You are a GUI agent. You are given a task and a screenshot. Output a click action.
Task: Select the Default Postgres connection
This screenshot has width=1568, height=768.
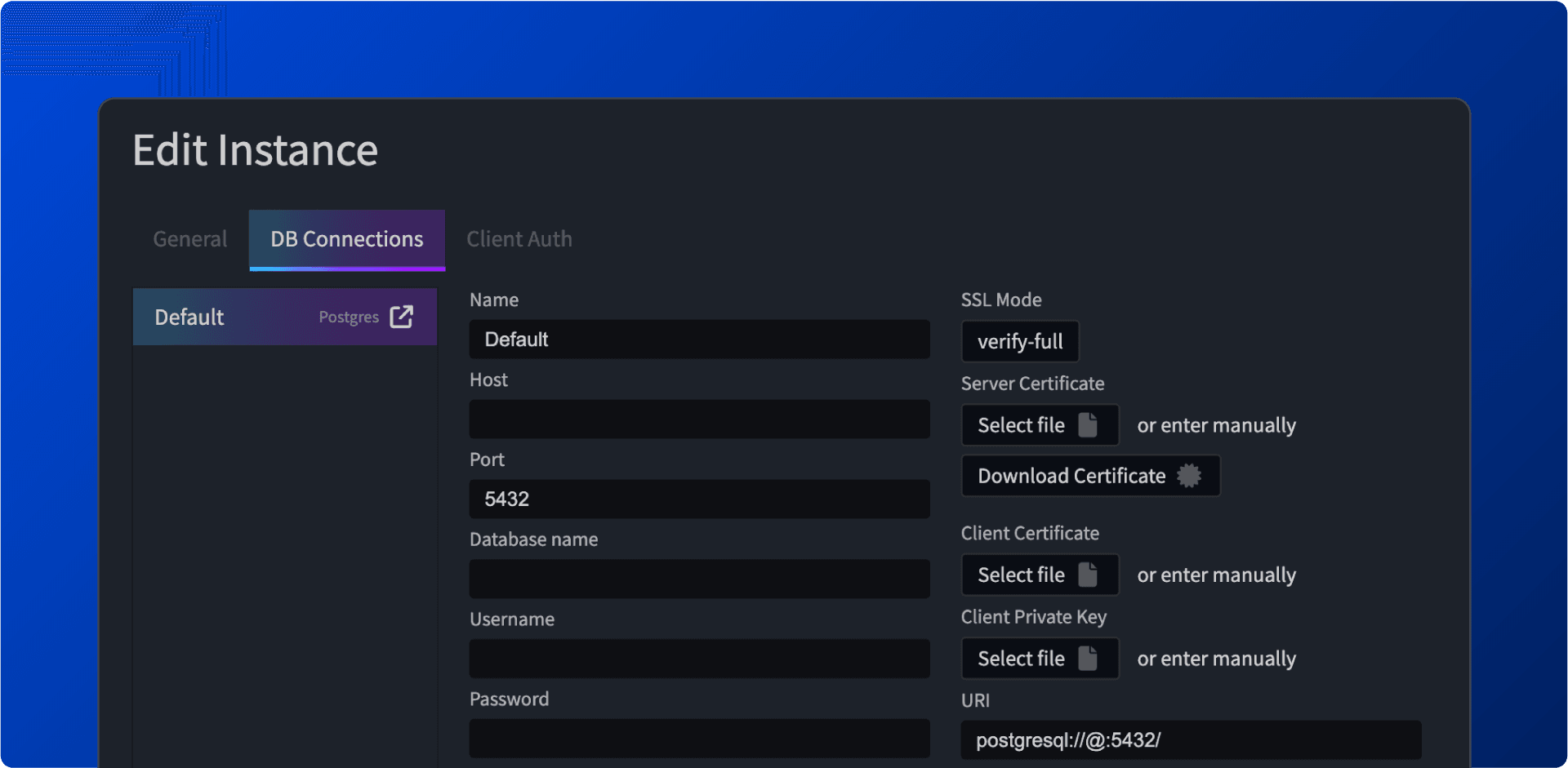point(245,317)
